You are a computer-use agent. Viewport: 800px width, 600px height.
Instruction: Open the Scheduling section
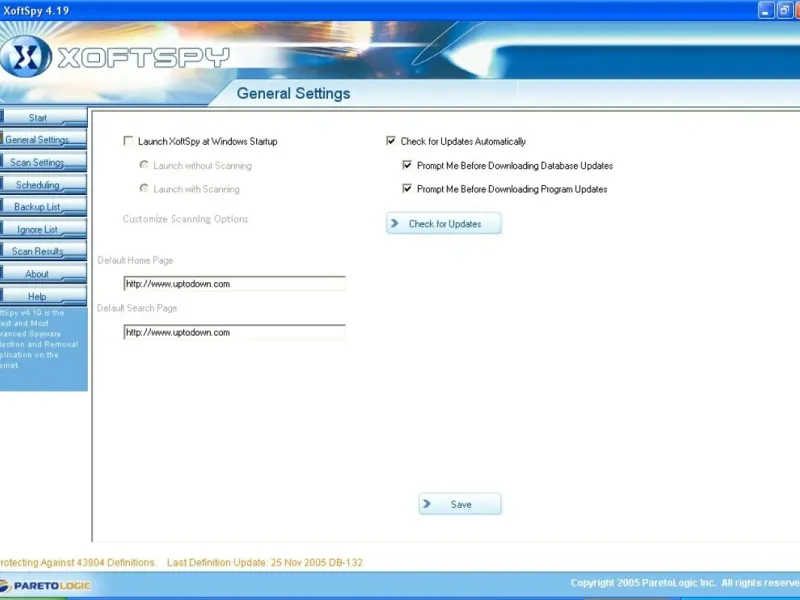[x=43, y=184]
